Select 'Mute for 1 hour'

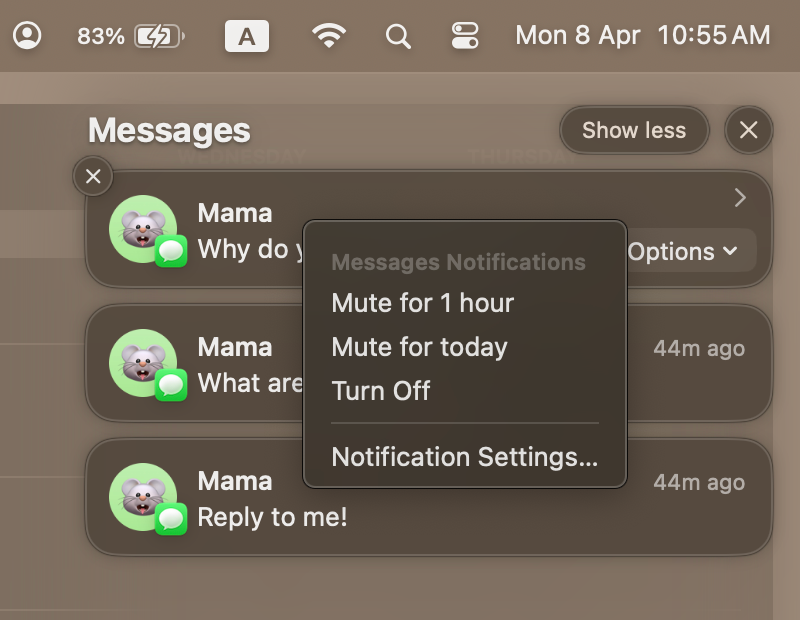pyautogui.click(x=422, y=303)
